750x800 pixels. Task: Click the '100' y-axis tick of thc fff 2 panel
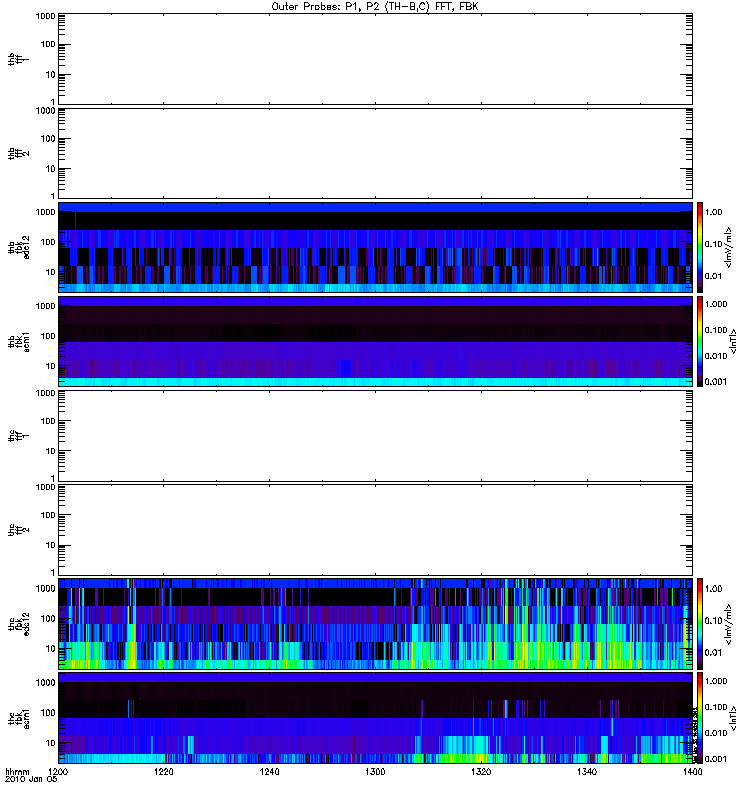point(48,515)
